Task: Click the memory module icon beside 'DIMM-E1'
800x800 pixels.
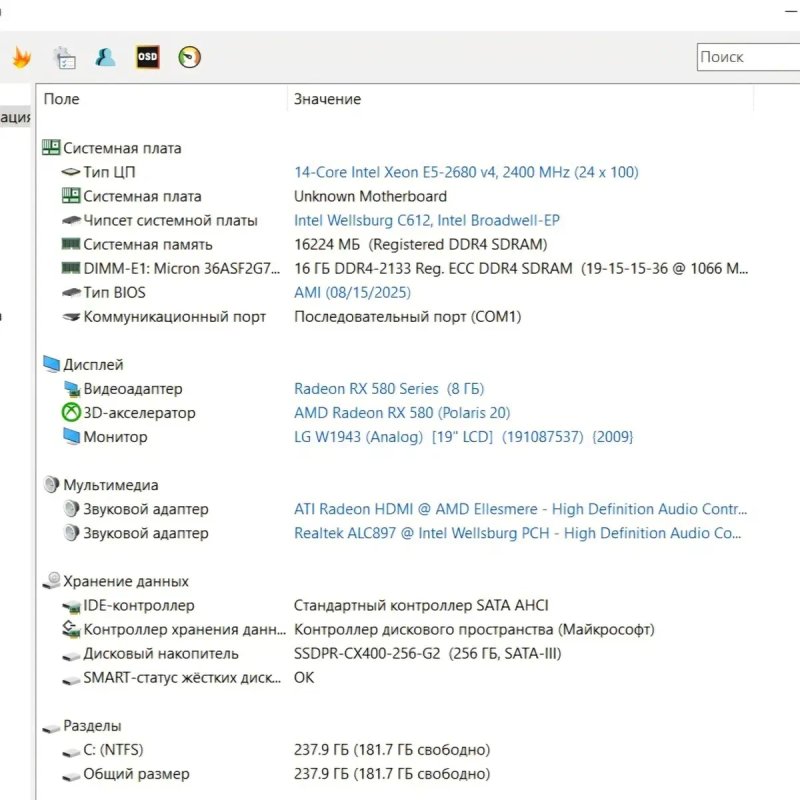Action: (71, 268)
